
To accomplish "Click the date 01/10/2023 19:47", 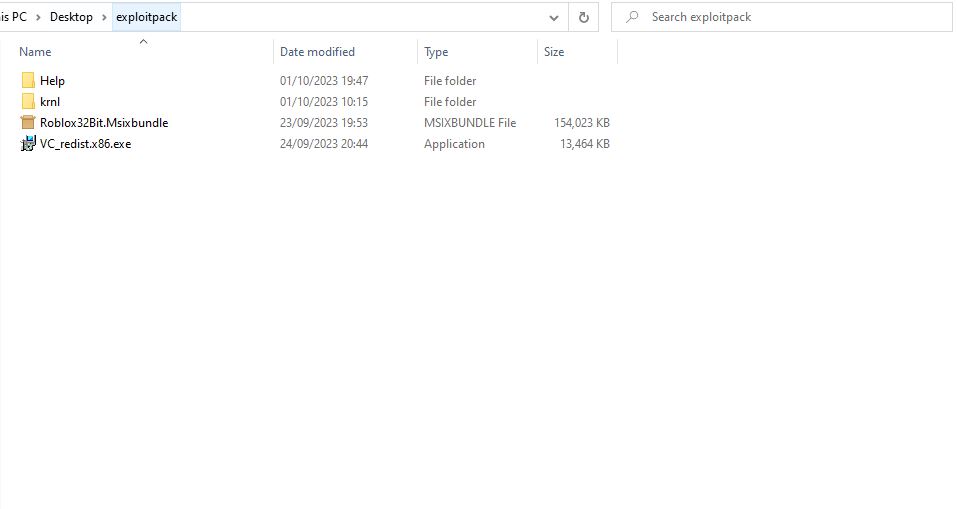I will point(324,81).
